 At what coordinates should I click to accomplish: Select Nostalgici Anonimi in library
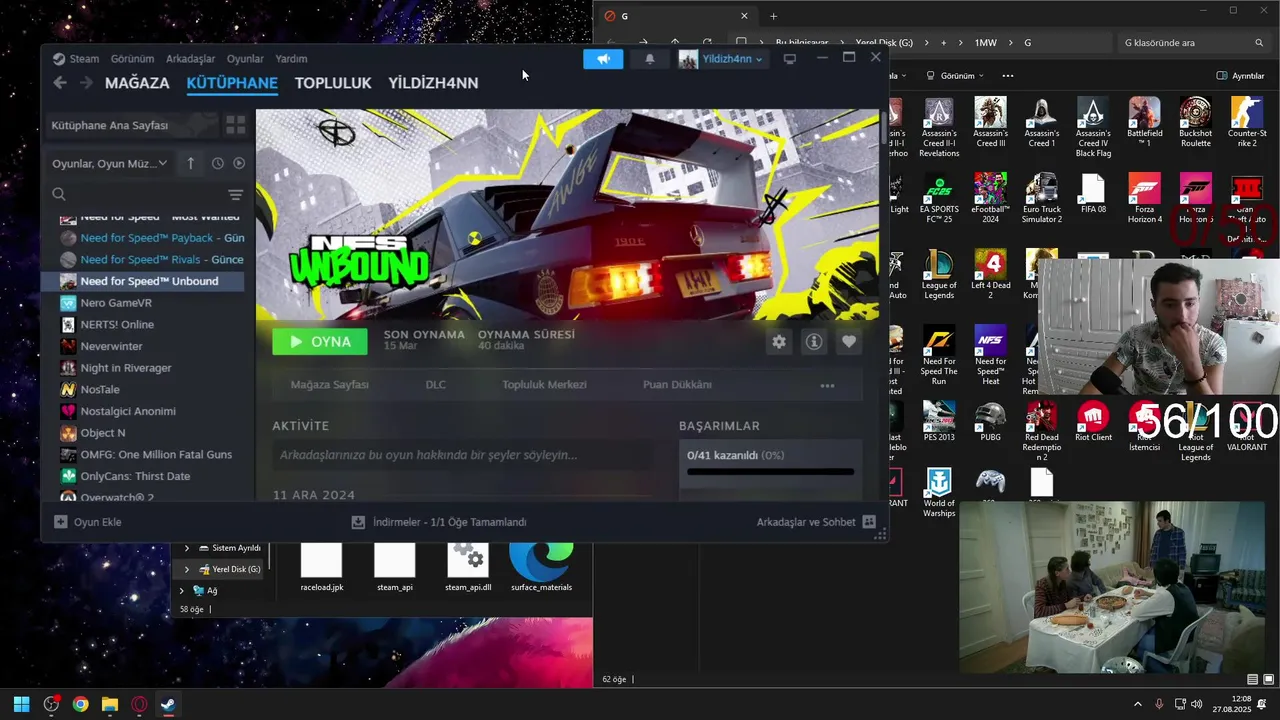[x=128, y=411]
